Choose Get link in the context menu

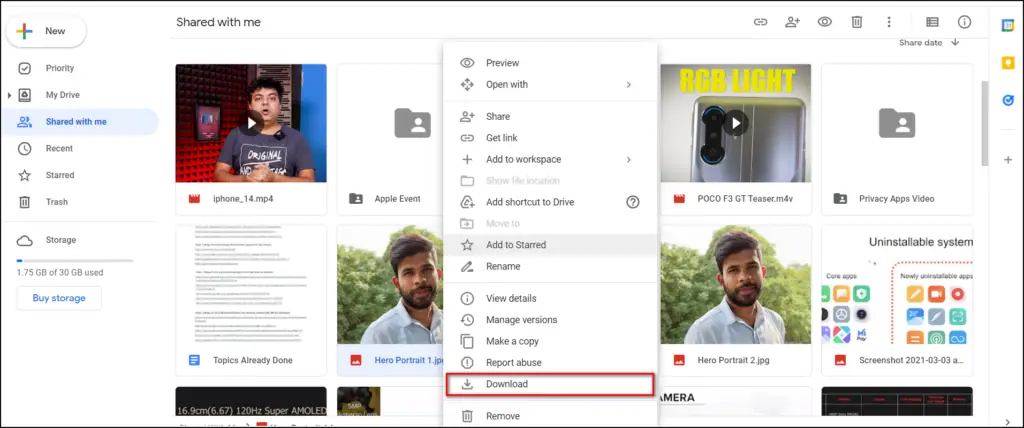[550, 138]
